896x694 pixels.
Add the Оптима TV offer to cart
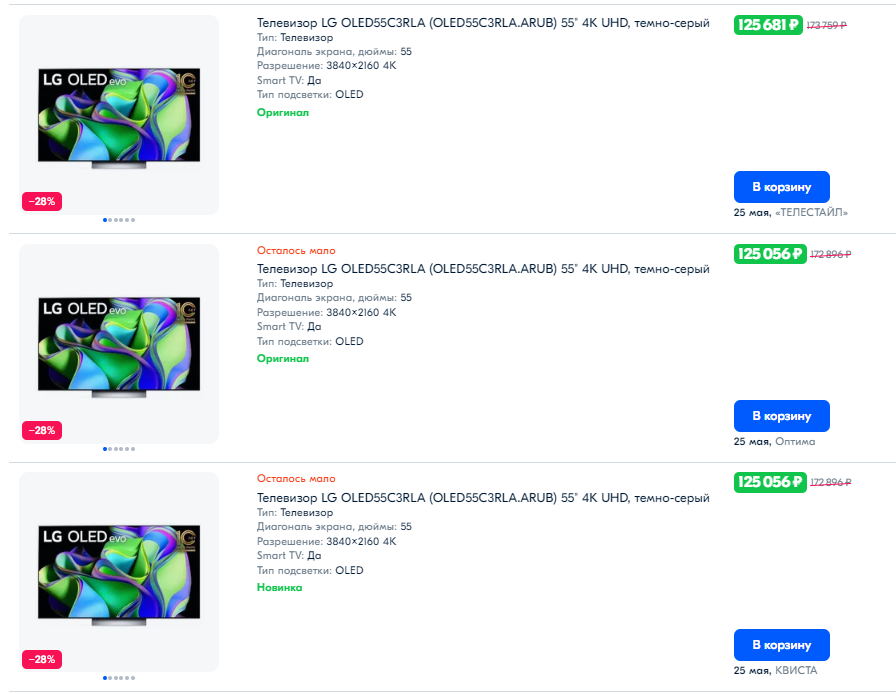781,416
